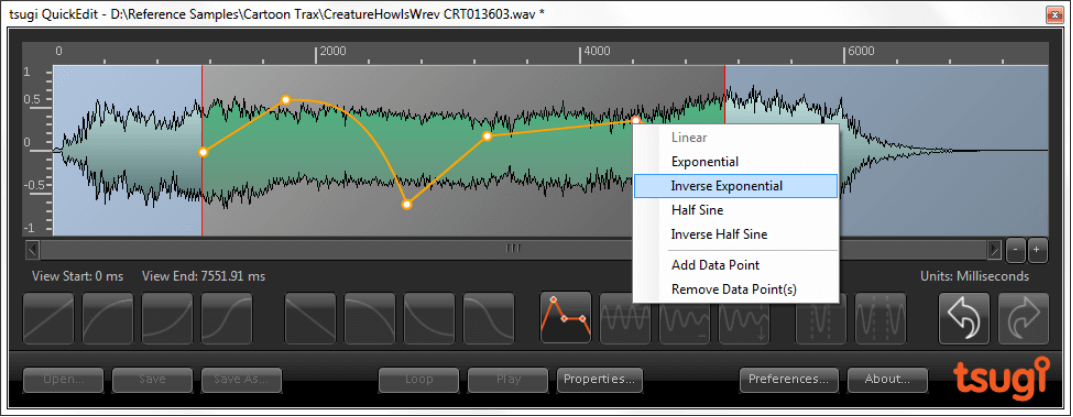Open the Properties... dialog
This screenshot has height=417, width=1073.
(599, 379)
